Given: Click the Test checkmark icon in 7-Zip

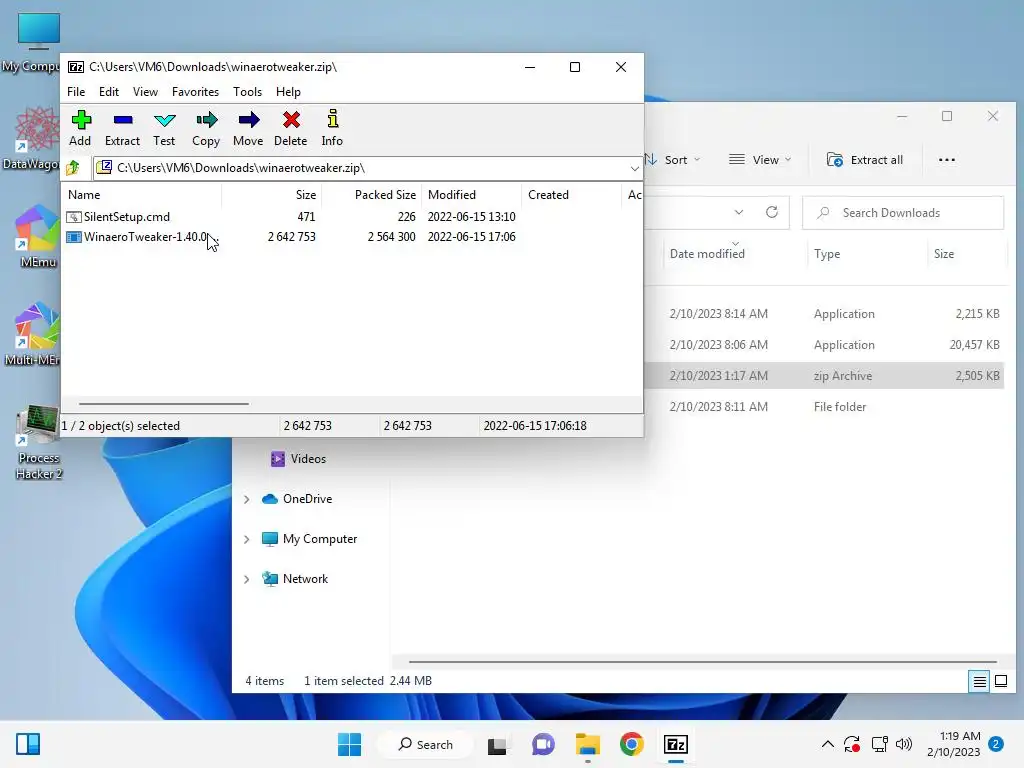Looking at the screenshot, I should pos(165,120).
